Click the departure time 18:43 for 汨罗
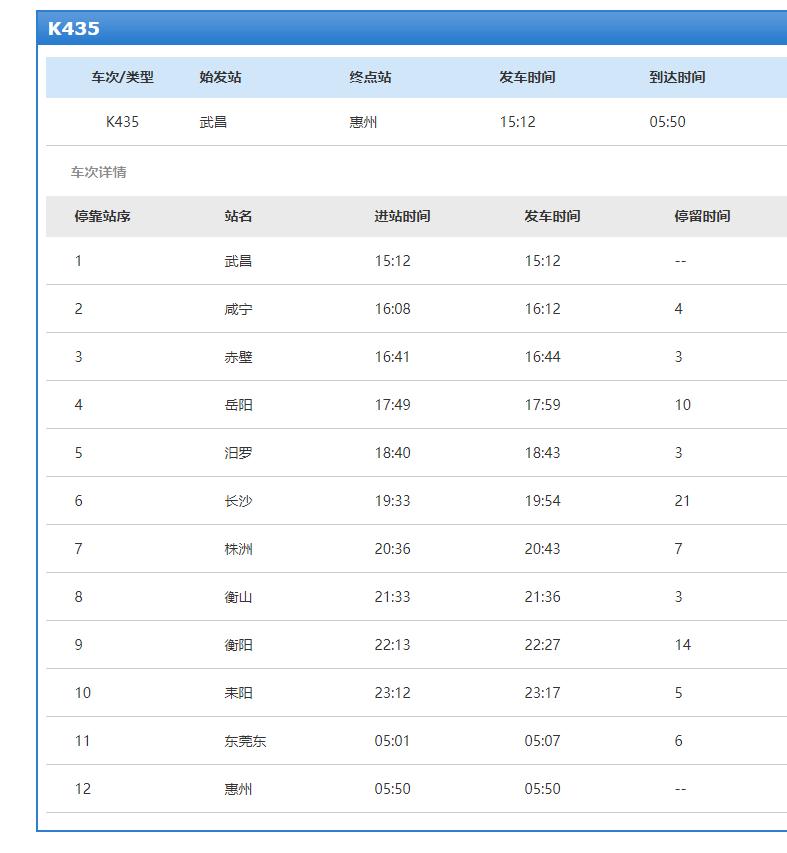The image size is (787, 853). [x=542, y=453]
